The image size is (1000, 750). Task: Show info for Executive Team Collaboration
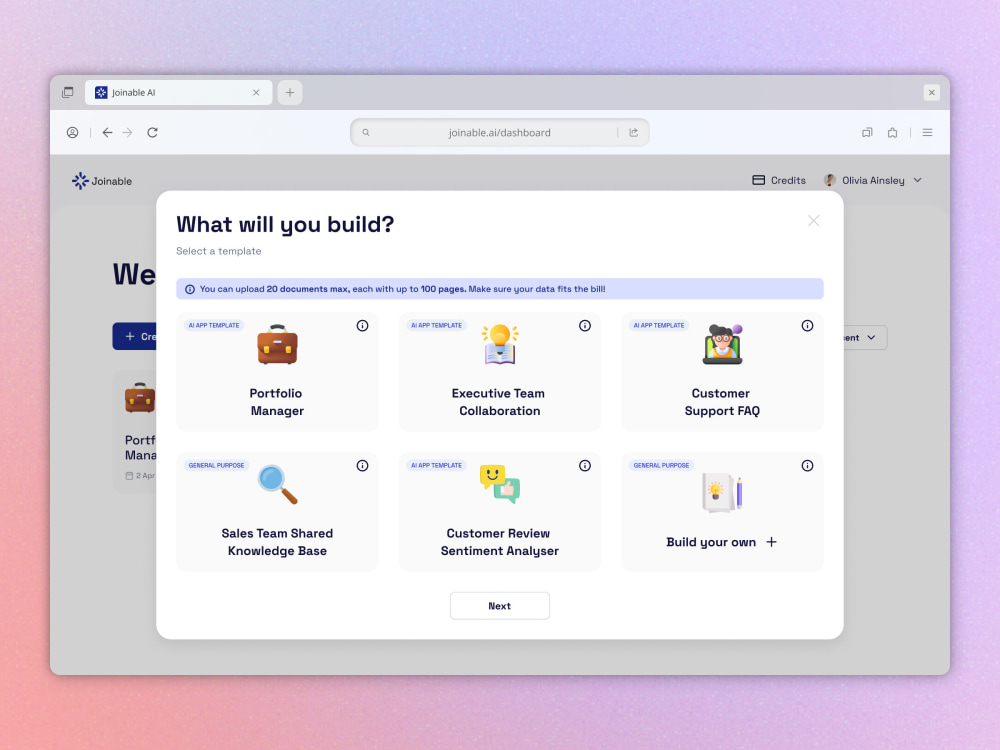click(585, 326)
